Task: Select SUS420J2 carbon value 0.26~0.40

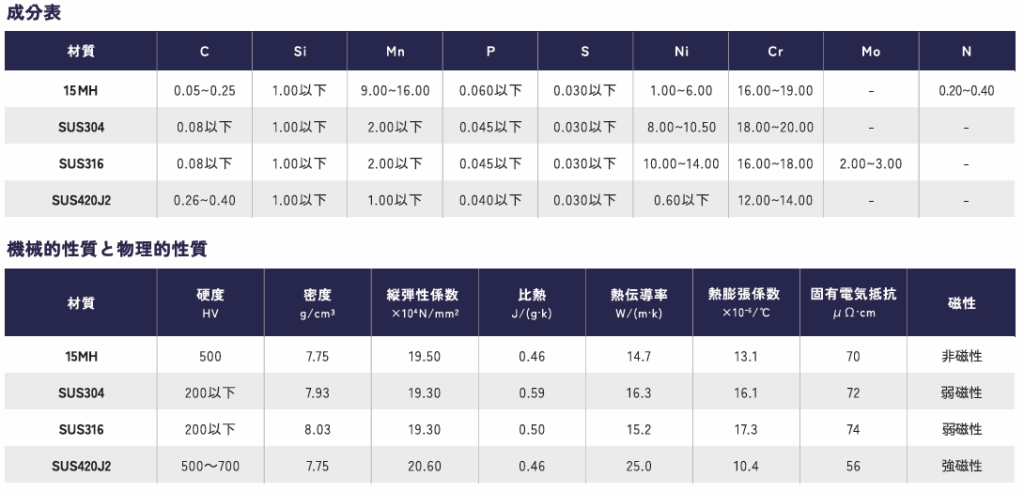Action: coord(204,200)
